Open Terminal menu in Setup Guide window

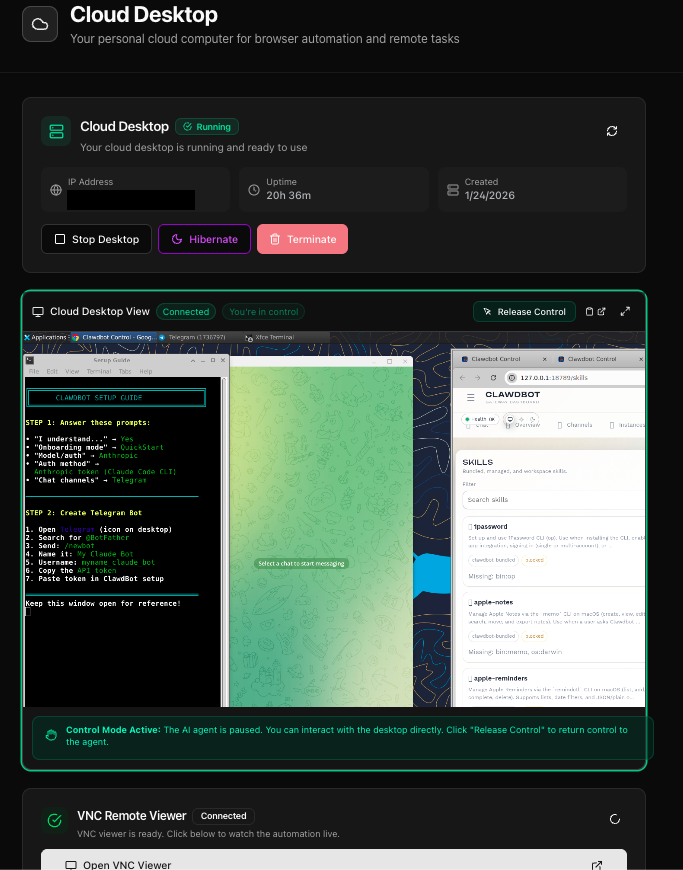click(99, 371)
